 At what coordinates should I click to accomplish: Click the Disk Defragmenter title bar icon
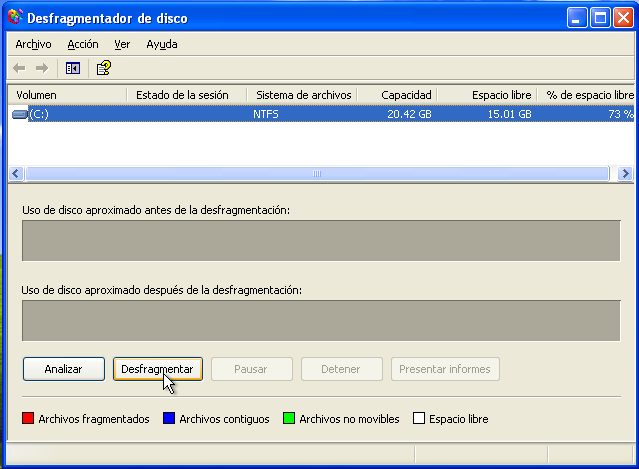tap(15, 18)
